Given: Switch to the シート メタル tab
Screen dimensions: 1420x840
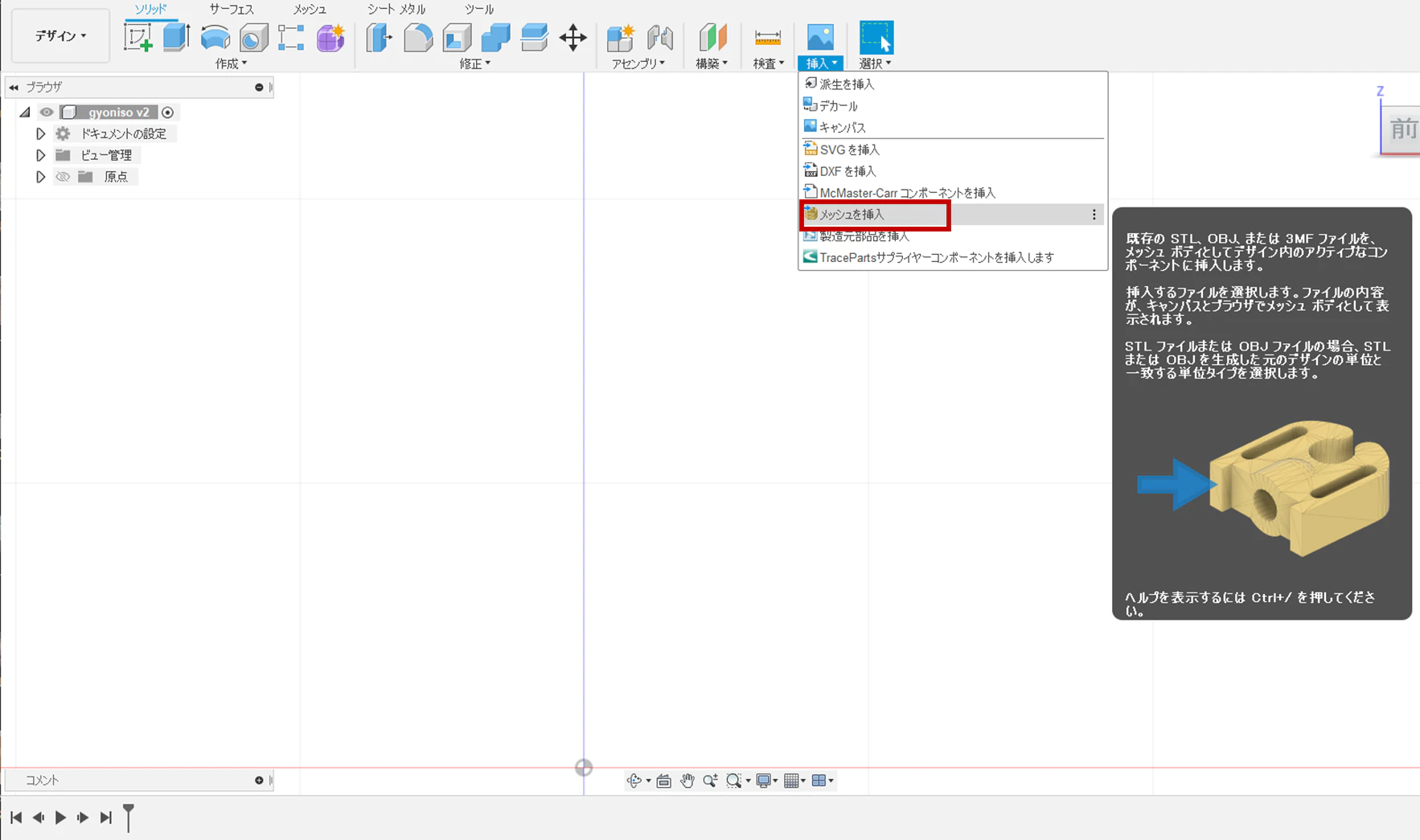Looking at the screenshot, I should click(x=396, y=9).
